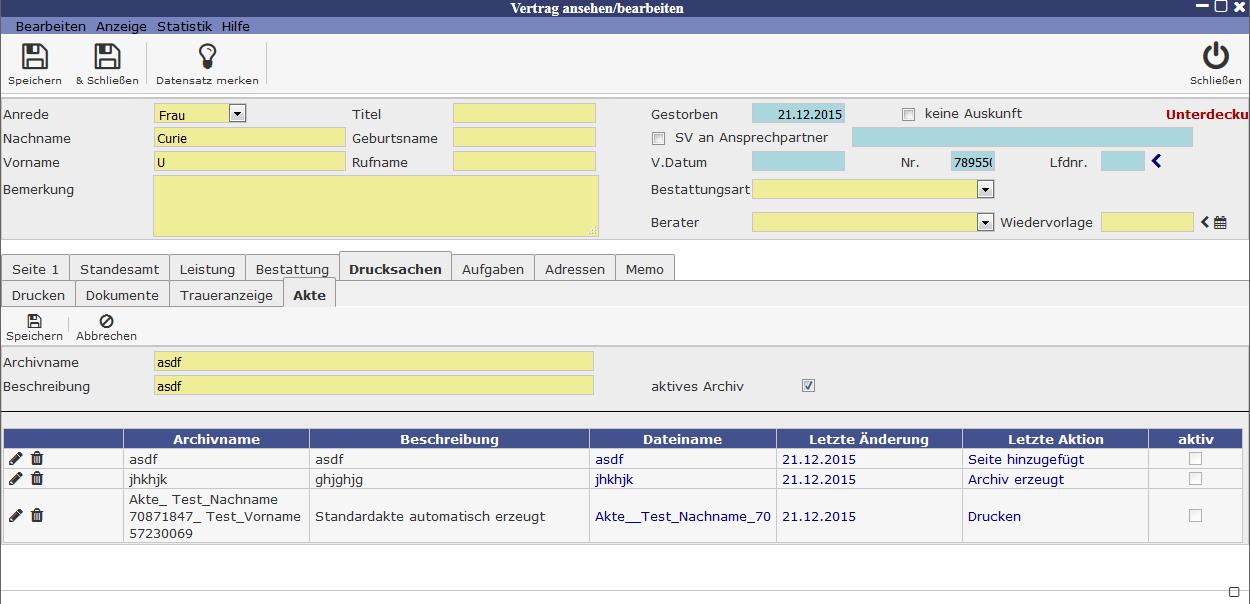Viewport: 1250px width, 604px height.
Task: Open the Berater dropdown list
Action: (985, 222)
